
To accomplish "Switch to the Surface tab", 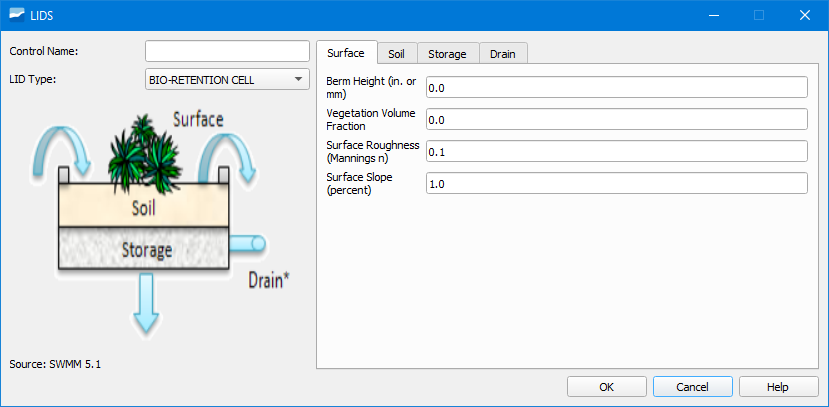I will (346, 53).
